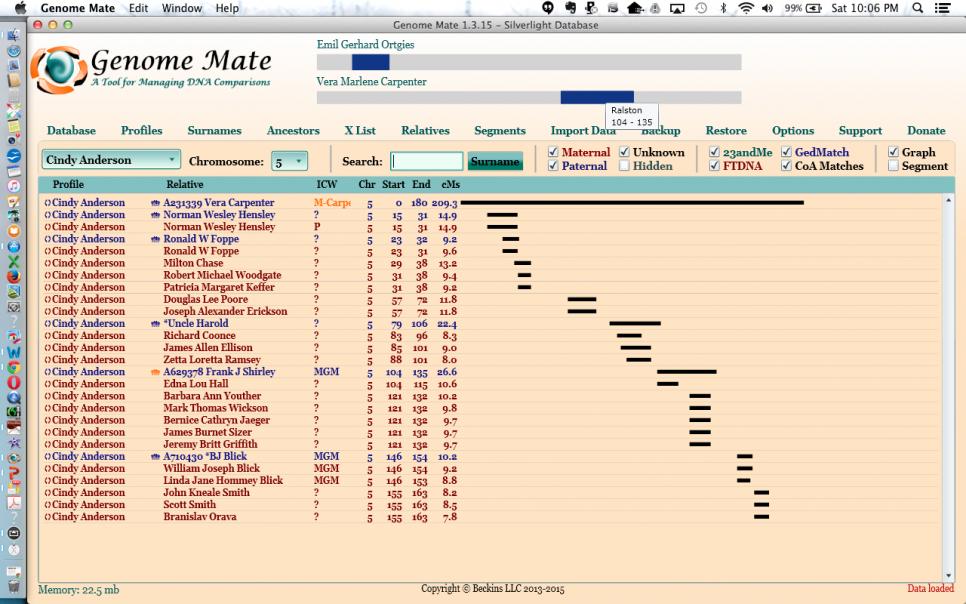Open Microsoft Excel from the dock

pyautogui.click(x=14, y=261)
